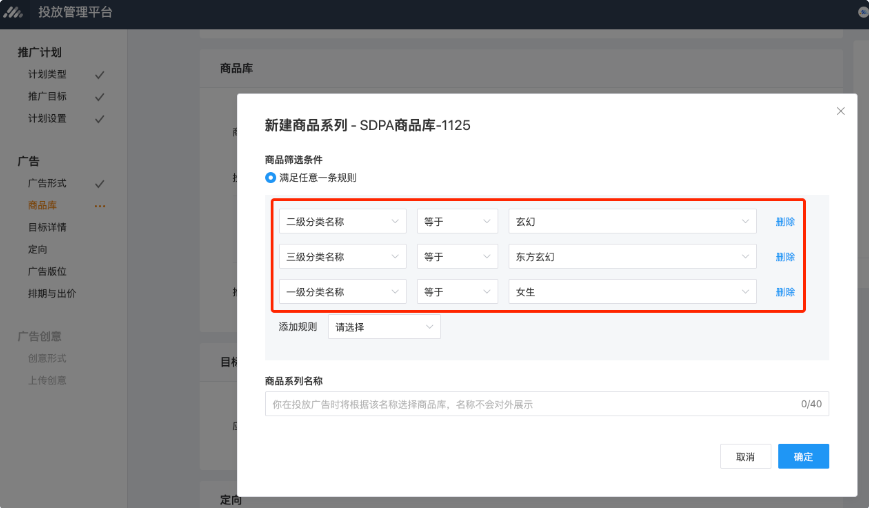The width and height of the screenshot is (869, 508).
Task: Open the 等于 operator dropdown in 二级分类名称 row
Action: pos(457,222)
